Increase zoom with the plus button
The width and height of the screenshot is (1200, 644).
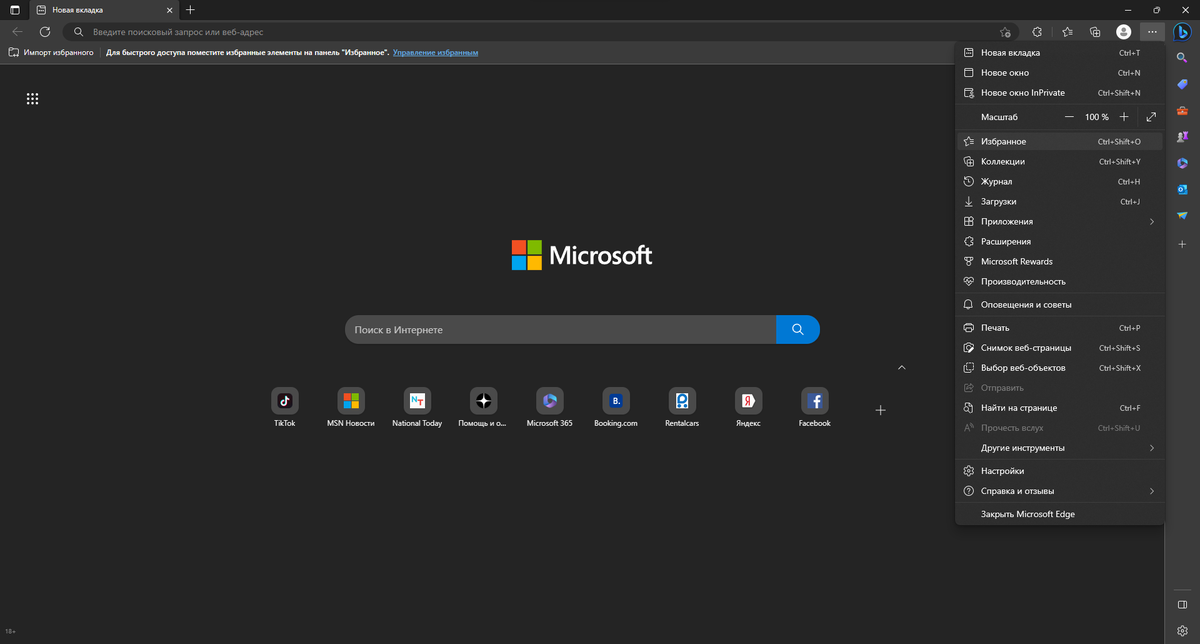1124,117
